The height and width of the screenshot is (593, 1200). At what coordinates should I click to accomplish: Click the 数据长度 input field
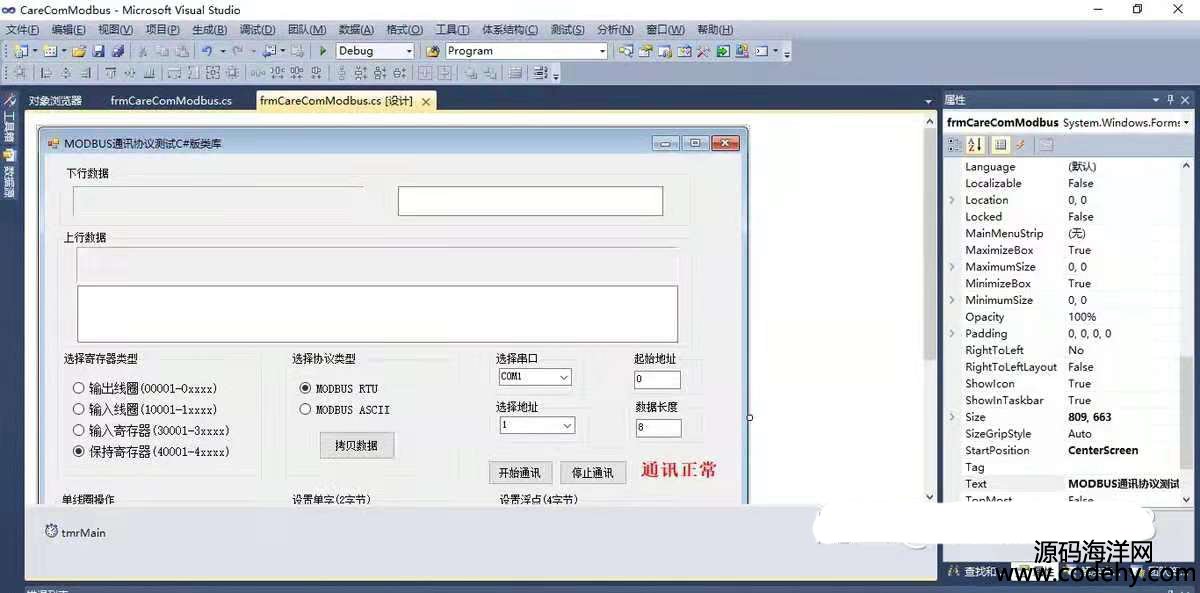658,428
